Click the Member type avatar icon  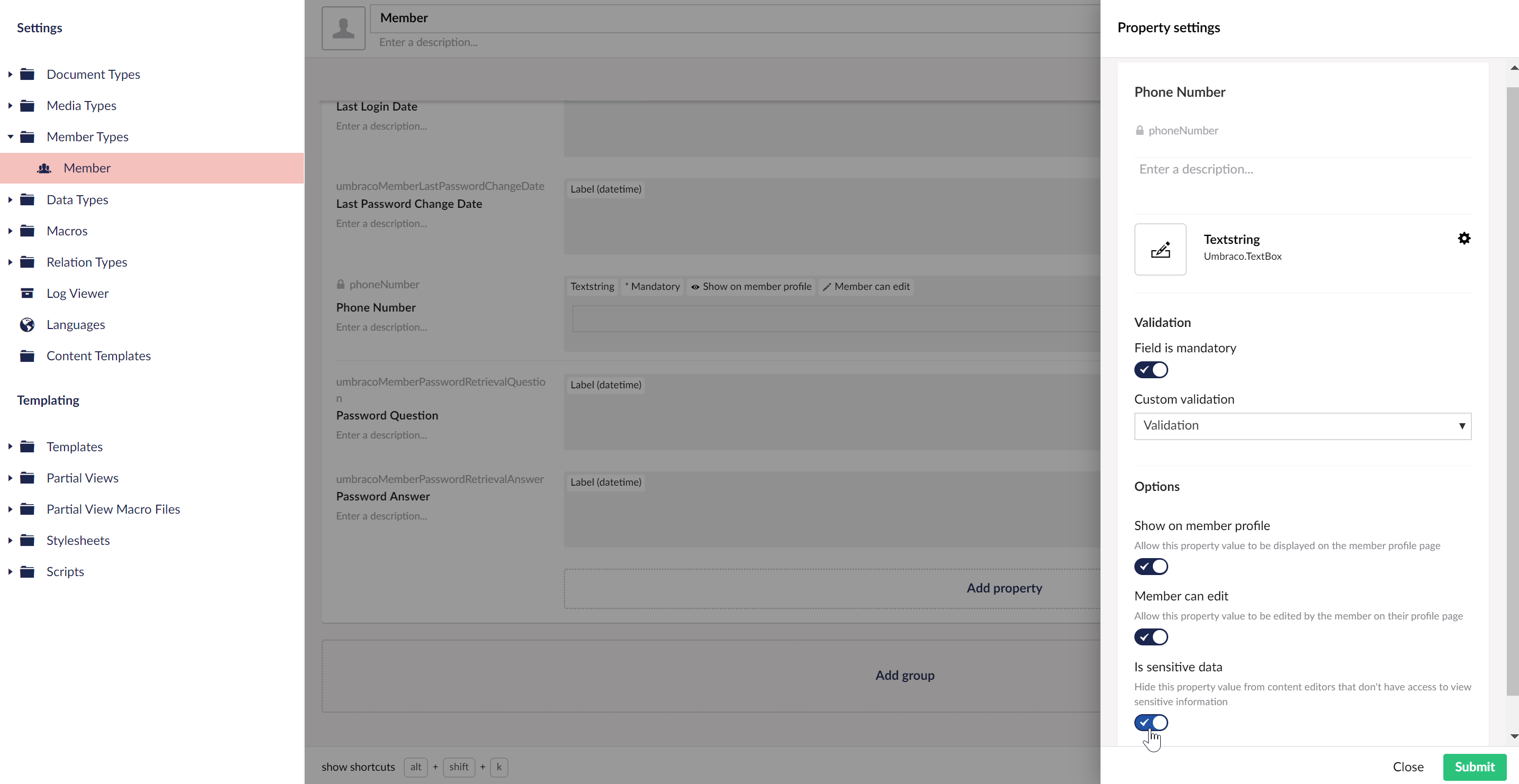(343, 28)
